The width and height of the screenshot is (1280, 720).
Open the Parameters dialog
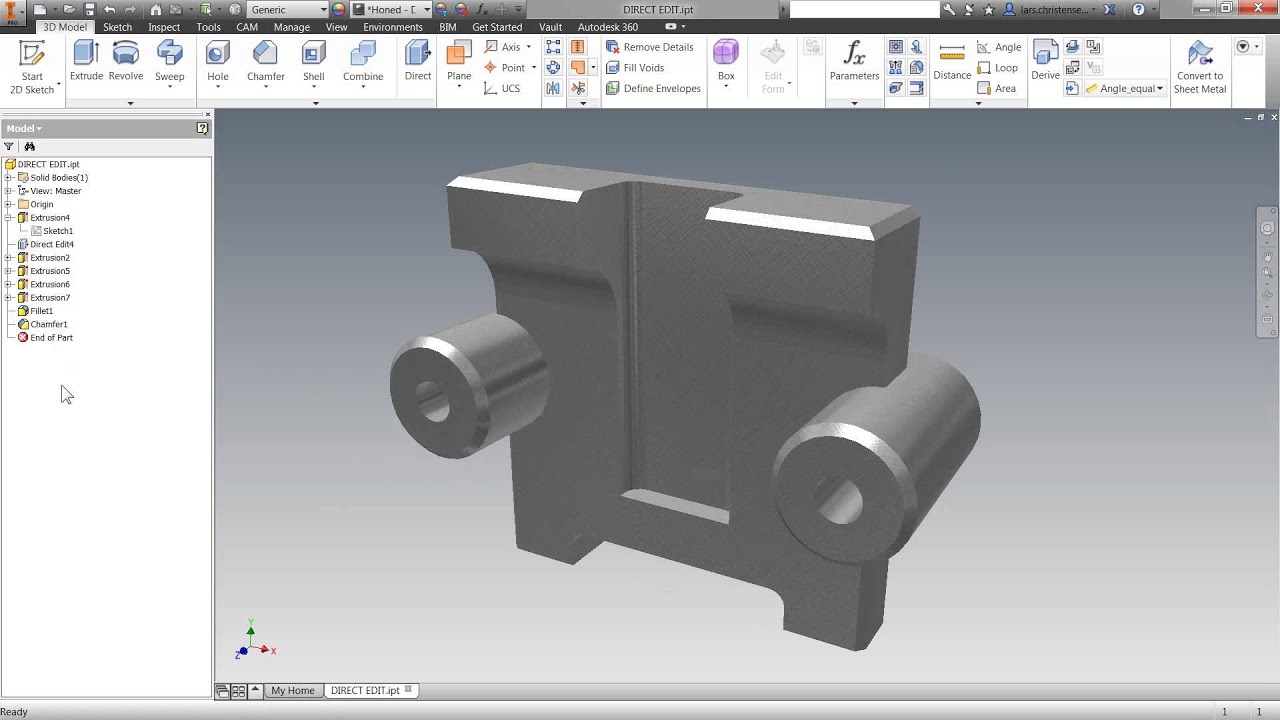point(854,62)
